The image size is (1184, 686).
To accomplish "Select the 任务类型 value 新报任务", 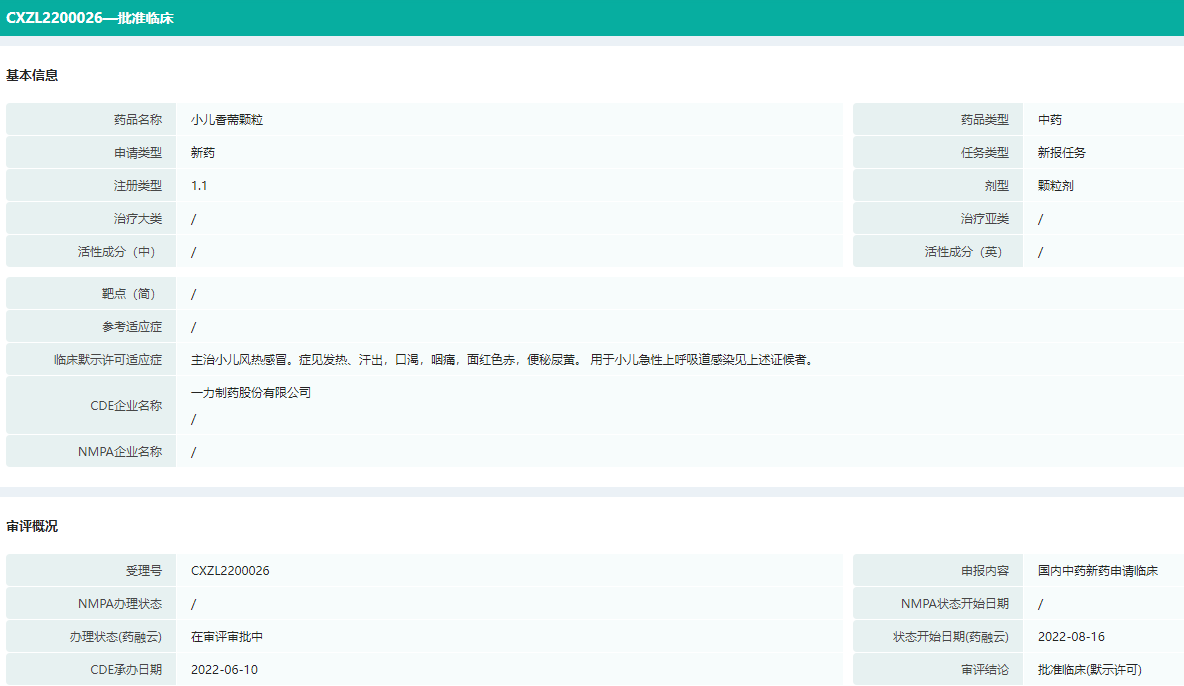I will (x=1062, y=153).
